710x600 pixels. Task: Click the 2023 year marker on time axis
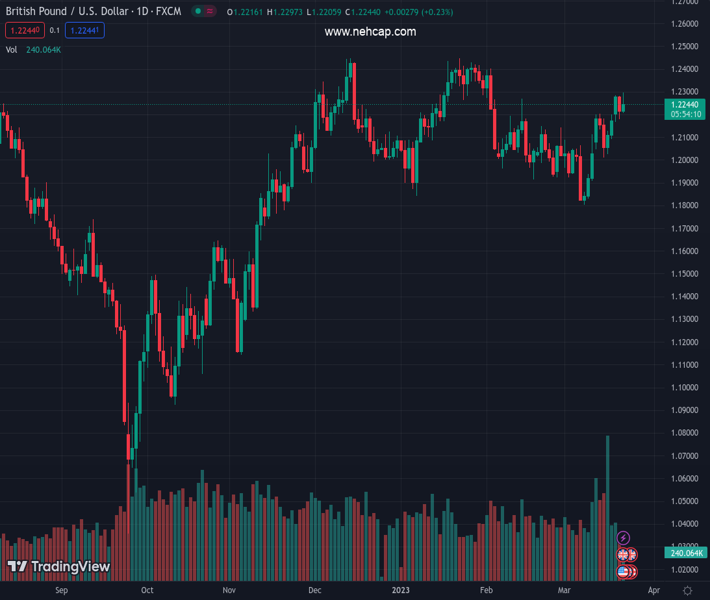click(401, 591)
